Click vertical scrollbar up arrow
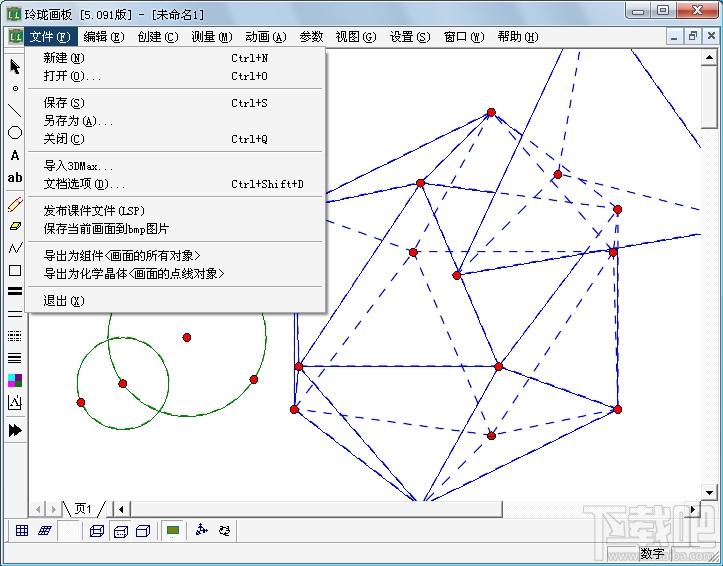This screenshot has width=723, height=566. pyautogui.click(x=709, y=57)
